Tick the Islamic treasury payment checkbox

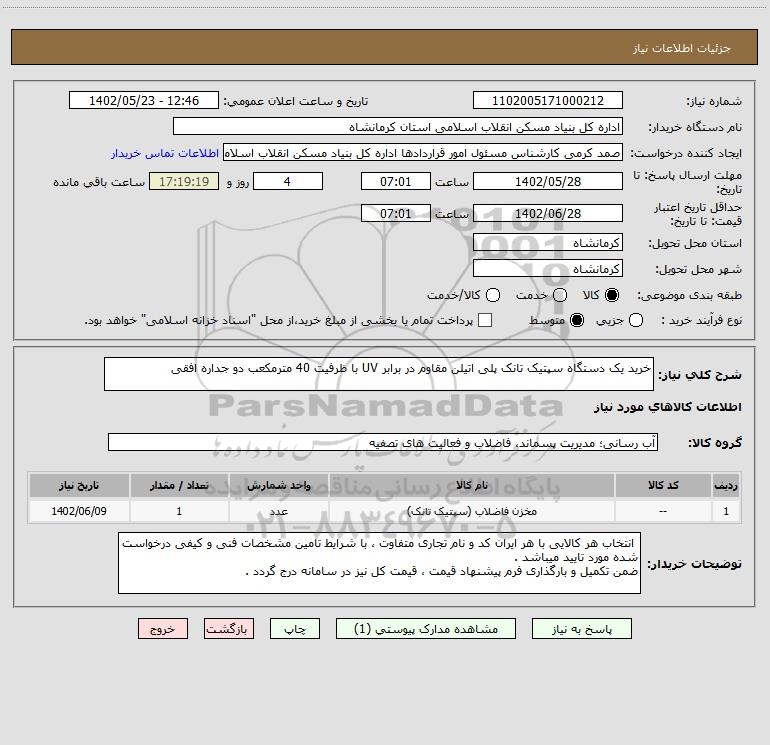(x=485, y=320)
